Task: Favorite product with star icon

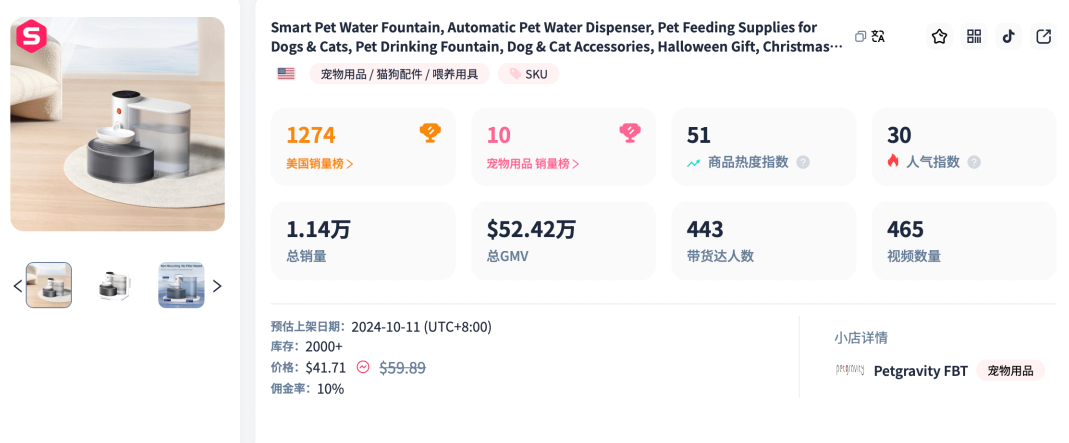Action: click(x=939, y=36)
